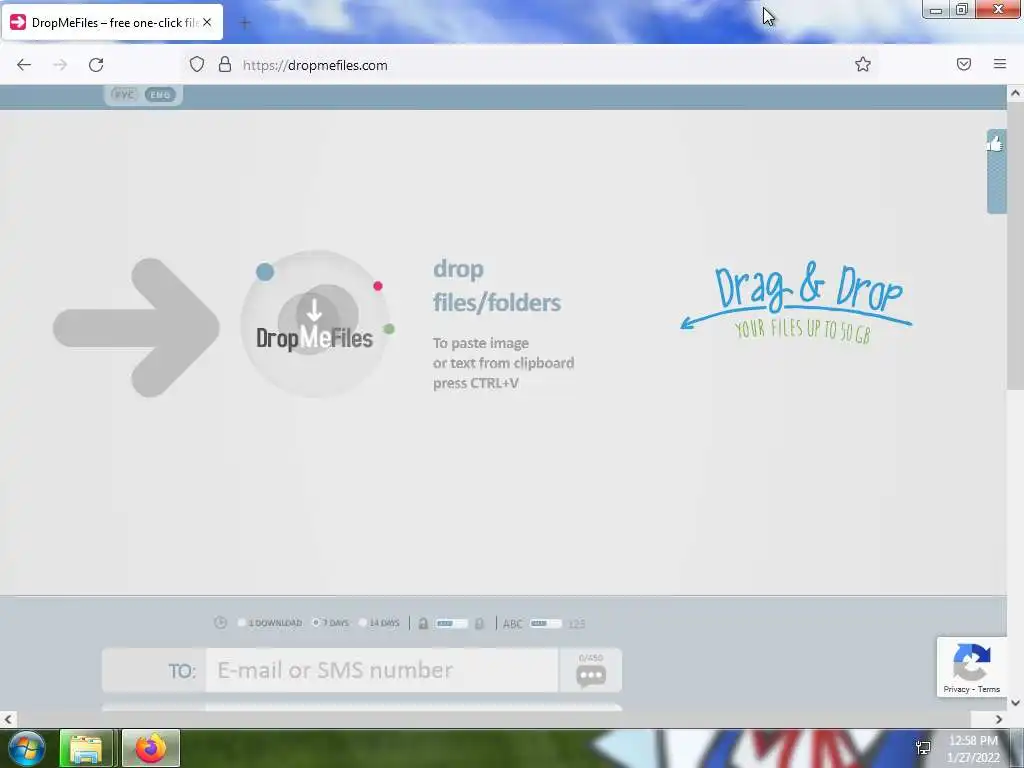
Task: Click the E-mail or SMS number field
Action: click(382, 670)
